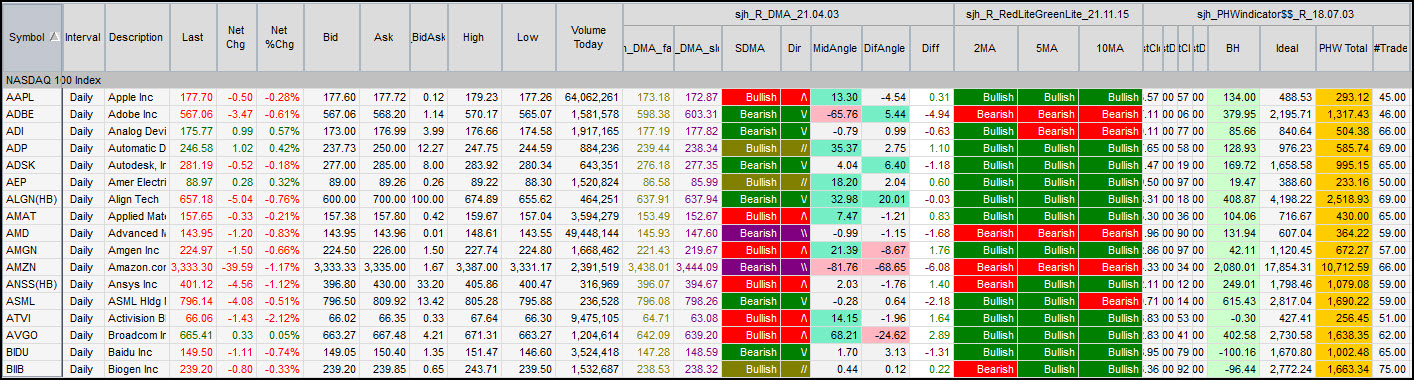Click AAPL's red Bullish SDMA cell
Image resolution: width=1414 pixels, height=380 pixels.
(751, 97)
